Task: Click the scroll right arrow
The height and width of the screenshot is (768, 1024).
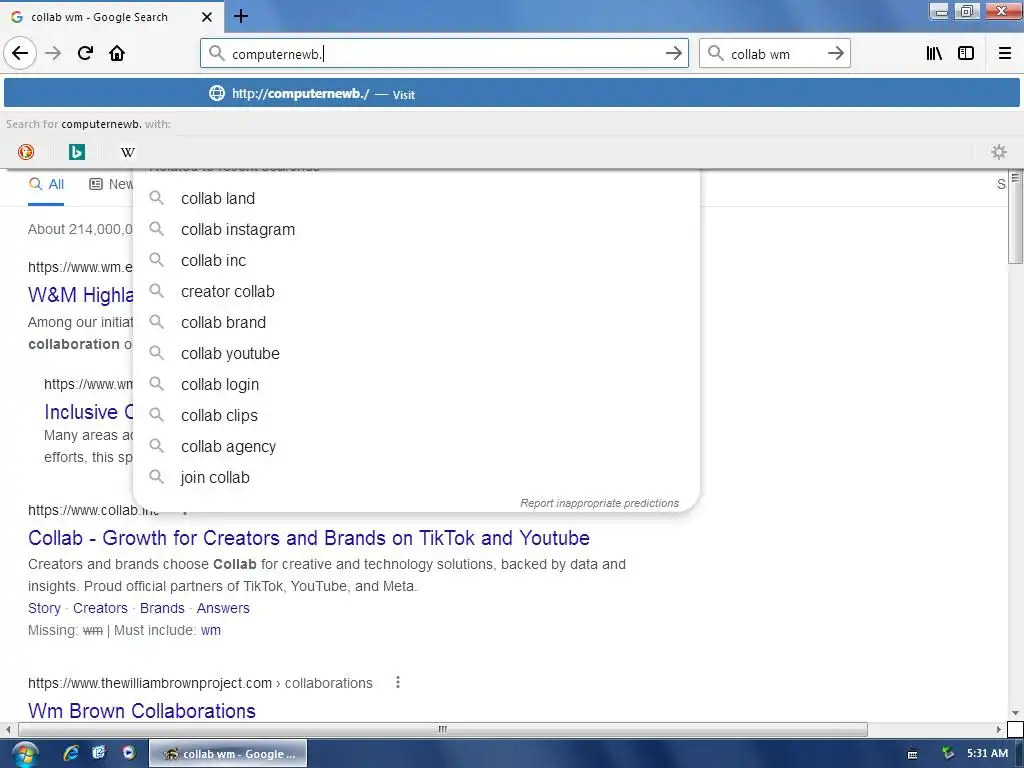Action: click(x=999, y=729)
